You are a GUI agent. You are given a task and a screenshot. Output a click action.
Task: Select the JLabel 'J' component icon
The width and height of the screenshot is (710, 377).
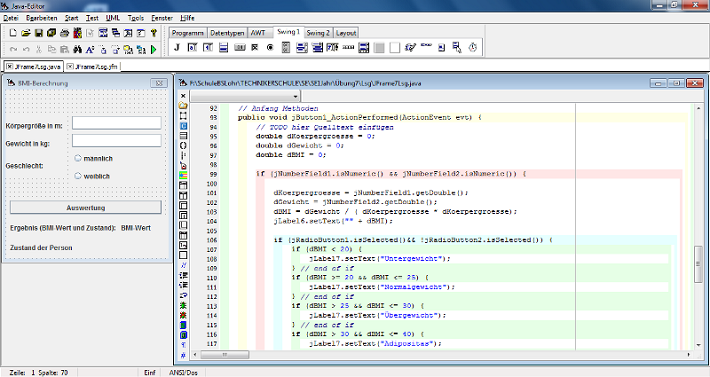[x=177, y=47]
